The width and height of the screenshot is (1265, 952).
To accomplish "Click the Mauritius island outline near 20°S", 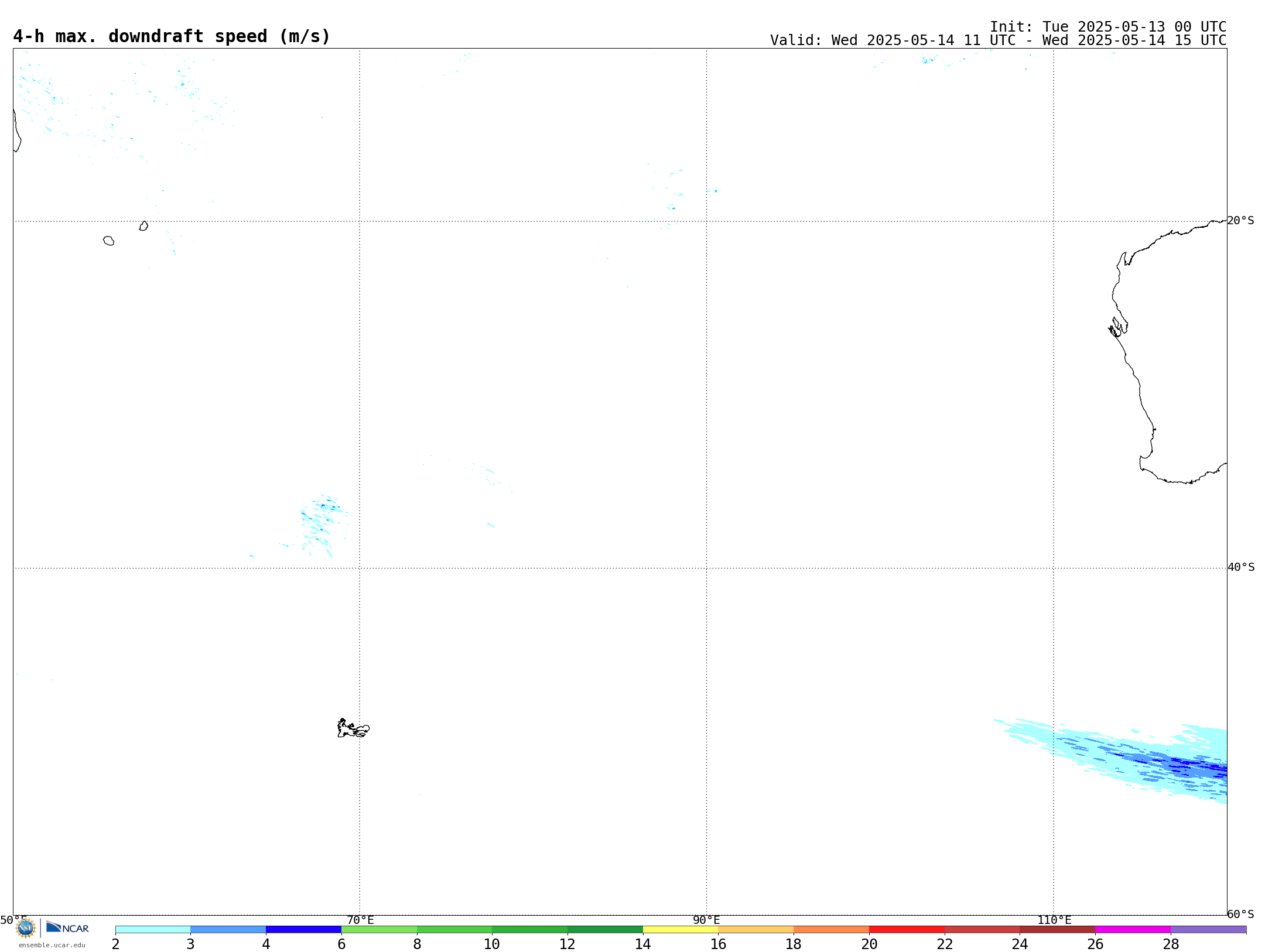I will click(x=143, y=226).
